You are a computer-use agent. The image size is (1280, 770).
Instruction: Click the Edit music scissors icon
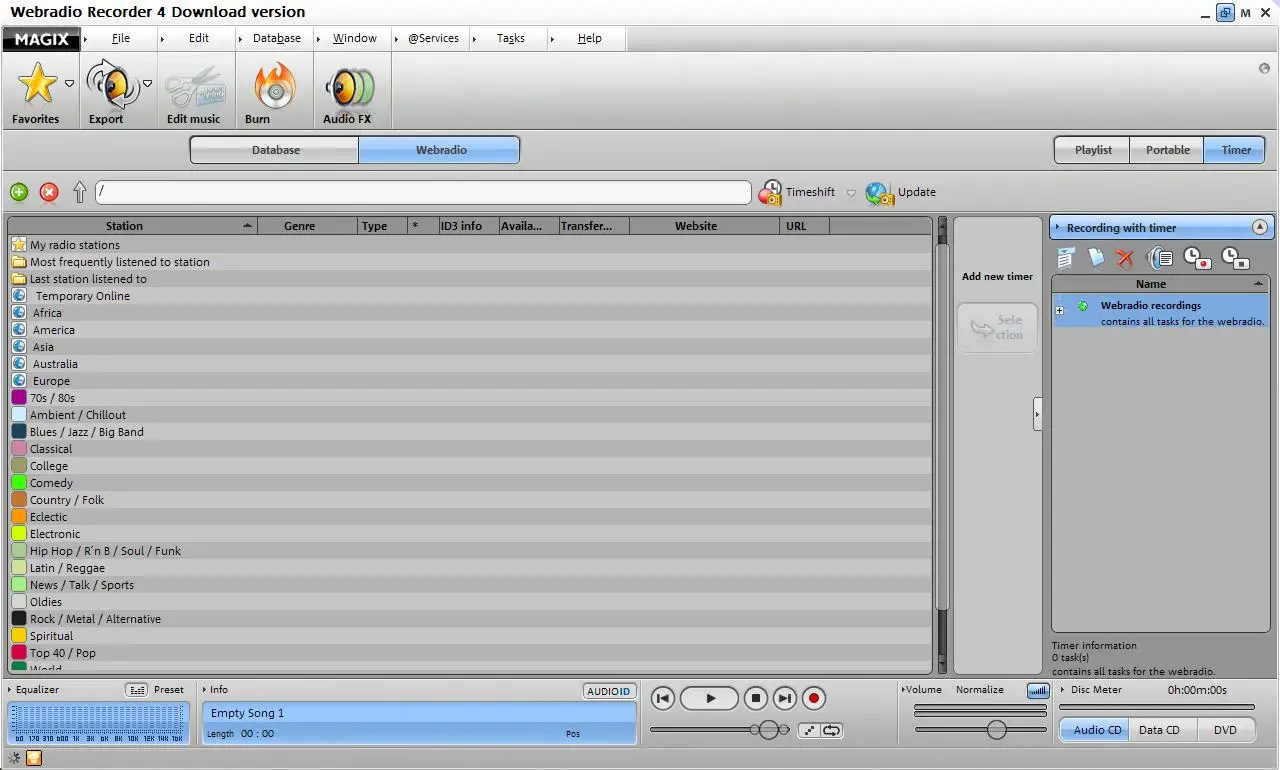pyautogui.click(x=194, y=86)
